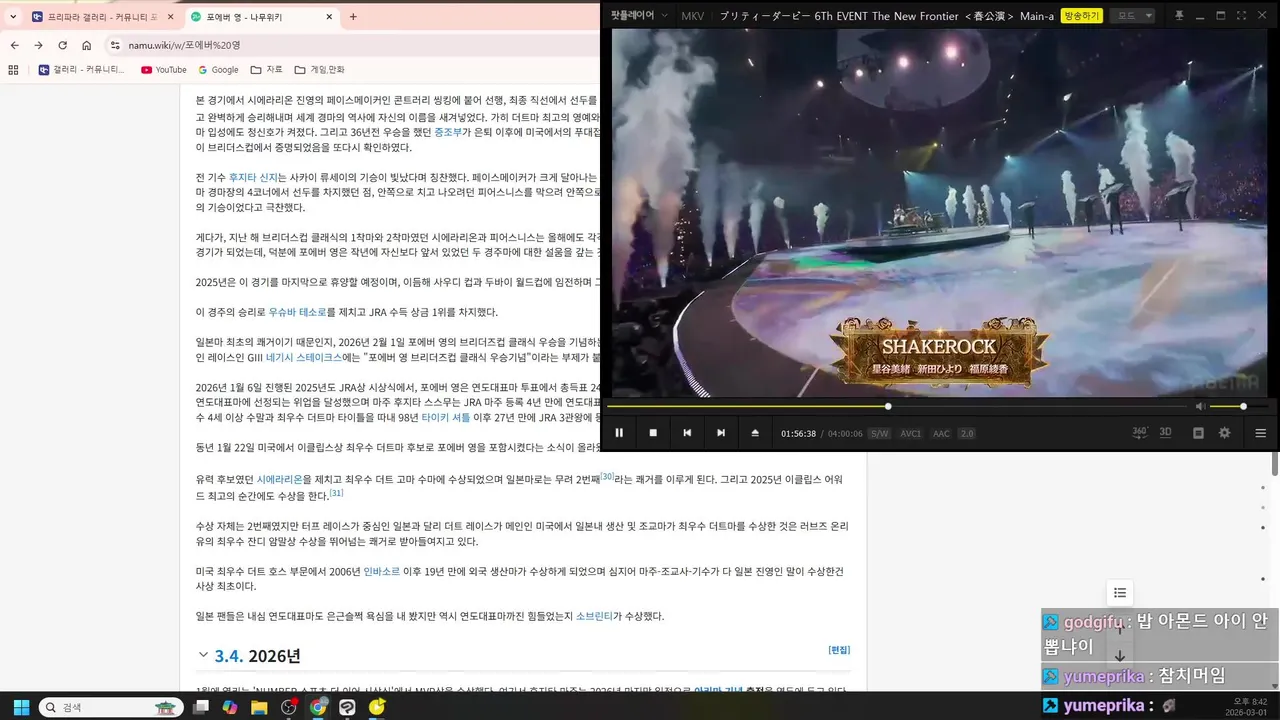Toggle PotPlayer fullscreen icon

pyautogui.click(x=1241, y=15)
